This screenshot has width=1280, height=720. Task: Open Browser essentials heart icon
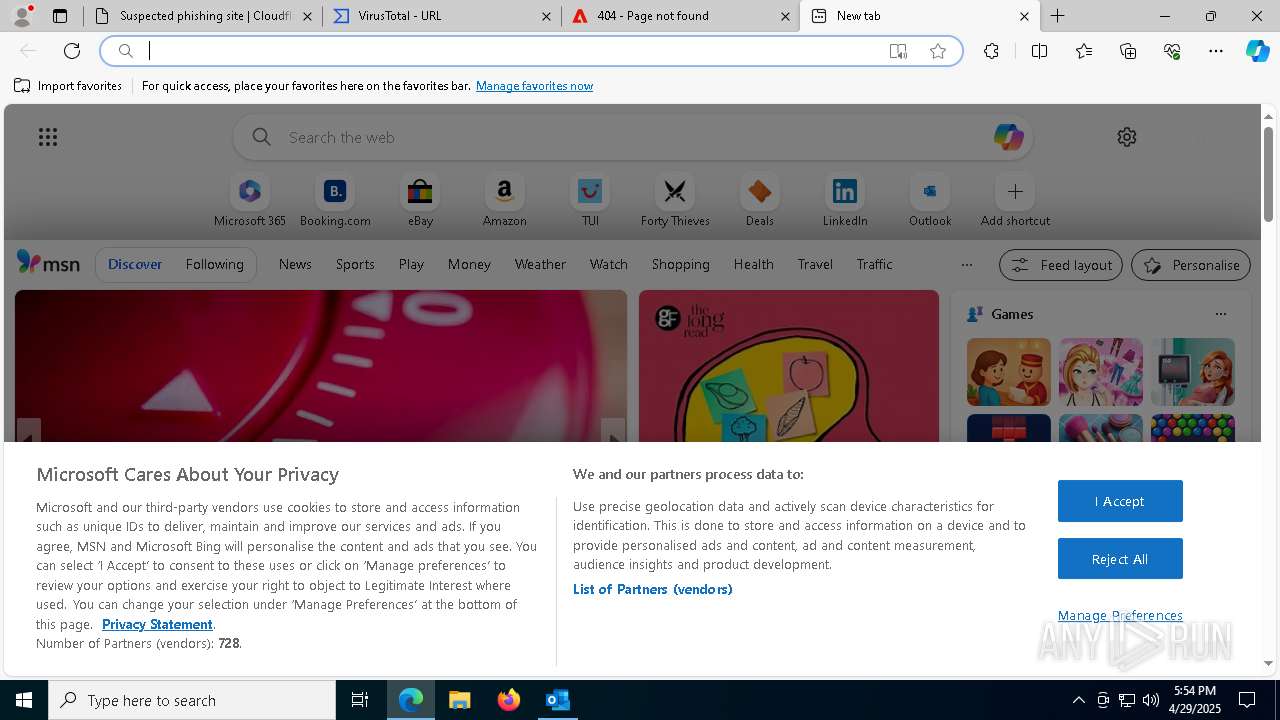[x=1172, y=51]
